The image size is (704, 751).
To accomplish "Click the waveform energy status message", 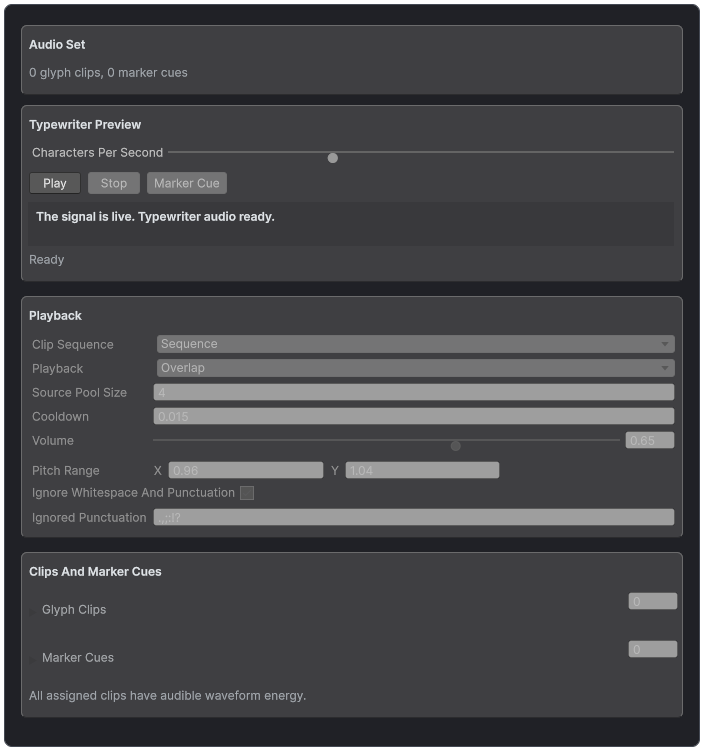I will (167, 695).
